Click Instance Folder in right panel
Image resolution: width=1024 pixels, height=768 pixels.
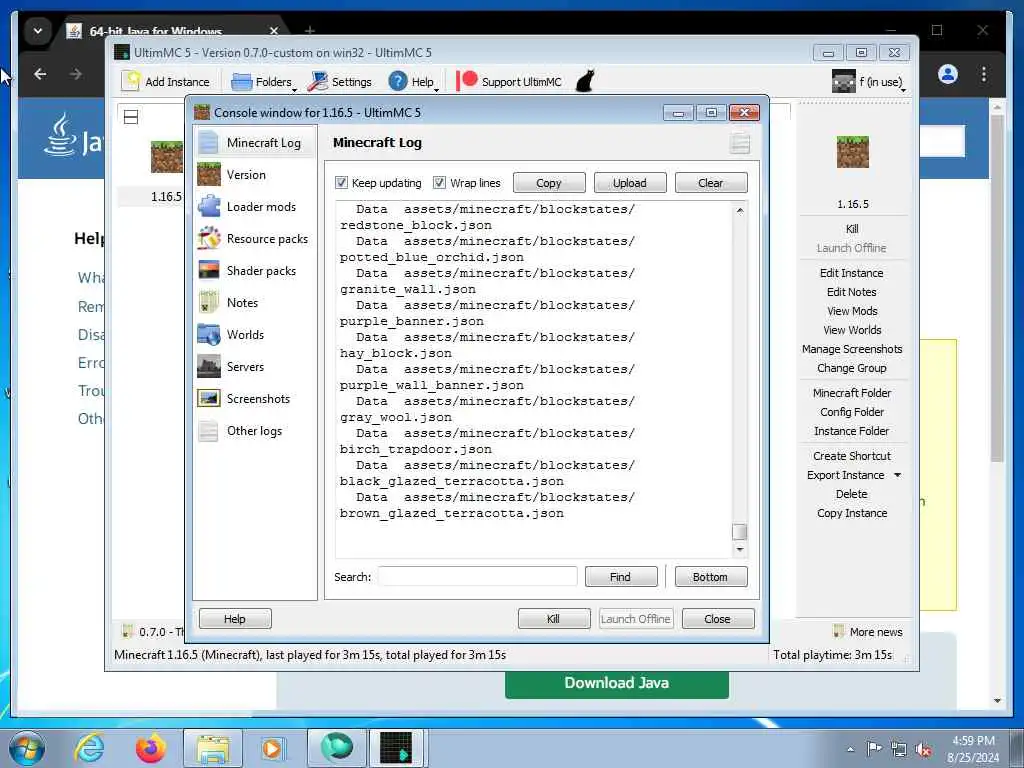click(x=852, y=431)
